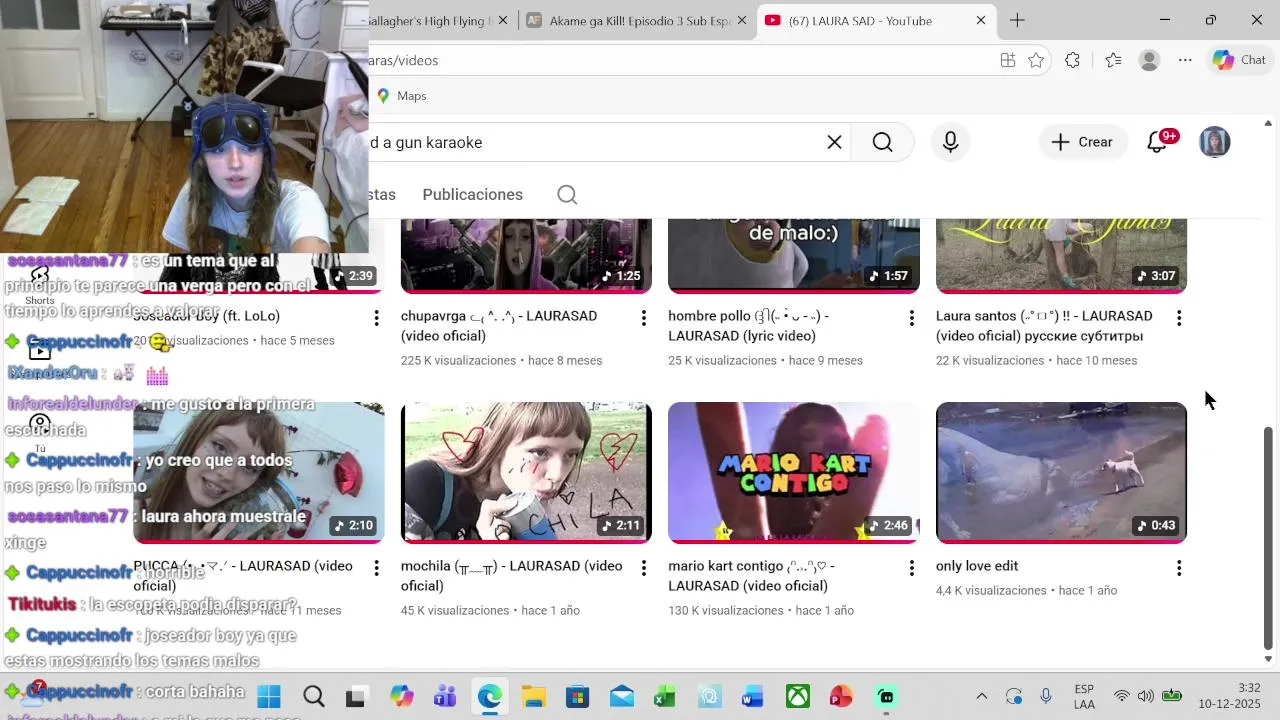This screenshot has width=1280, height=720.
Task: Open the split screen icon in address bar
Action: click(x=1008, y=60)
